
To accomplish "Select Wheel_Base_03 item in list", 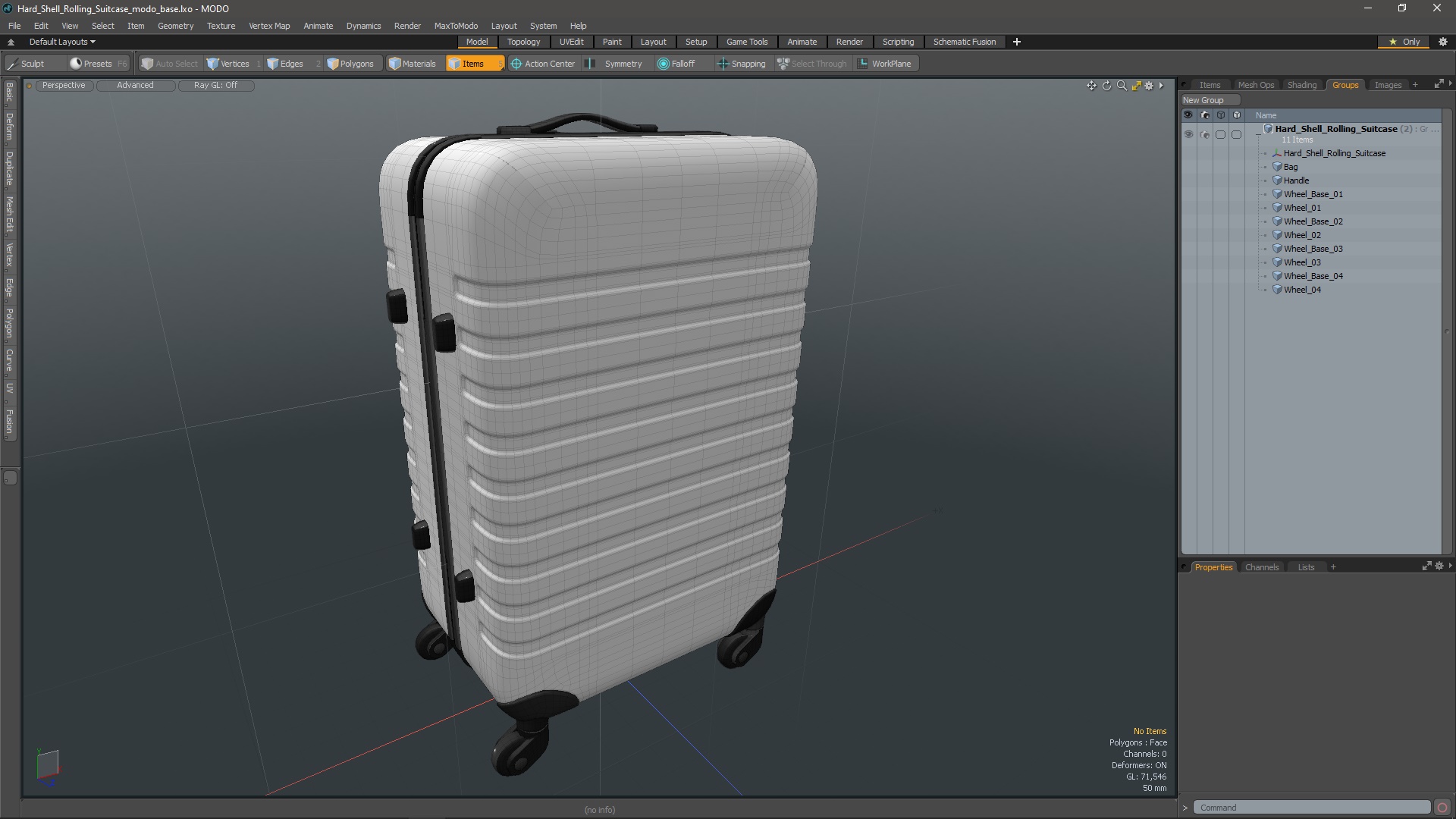I will coord(1313,249).
